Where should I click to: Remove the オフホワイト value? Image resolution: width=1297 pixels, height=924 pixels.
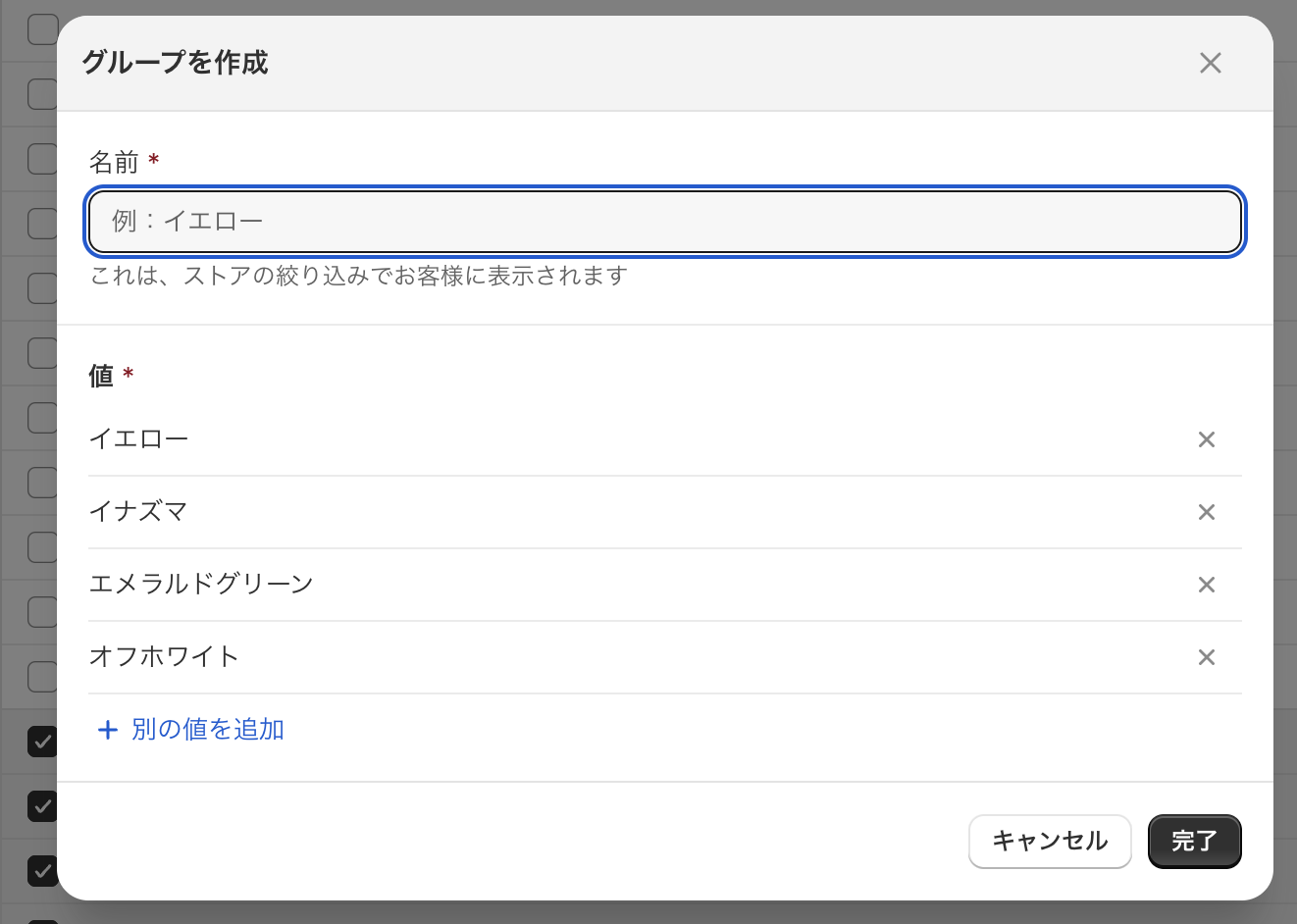pyautogui.click(x=1207, y=657)
